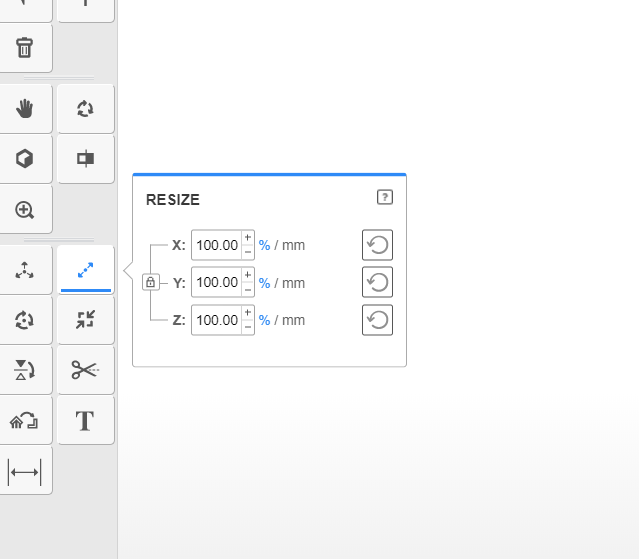Toggle the uniform scaling lock
The height and width of the screenshot is (559, 639).
(150, 282)
